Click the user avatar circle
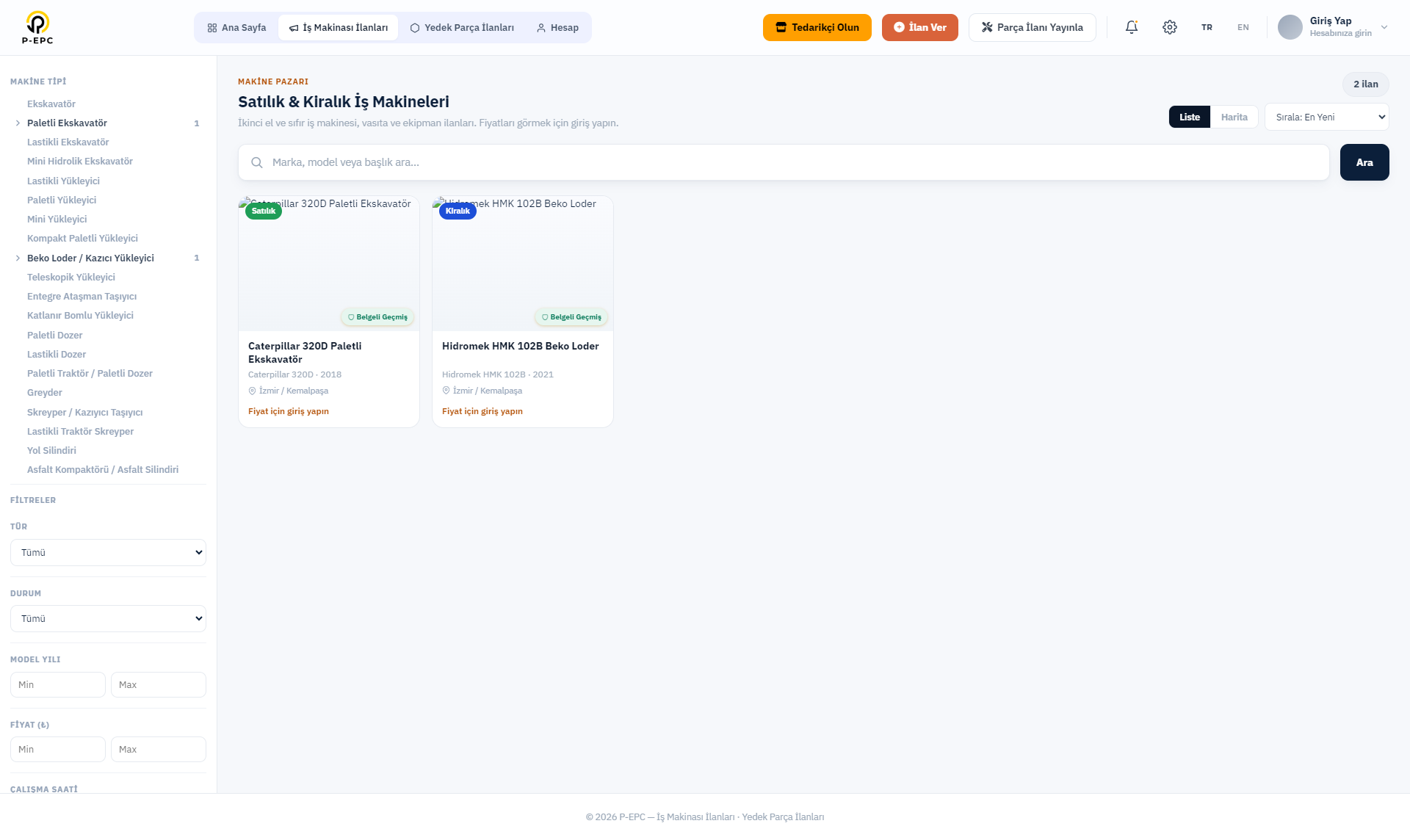This screenshot has width=1410, height=840. point(1290,27)
